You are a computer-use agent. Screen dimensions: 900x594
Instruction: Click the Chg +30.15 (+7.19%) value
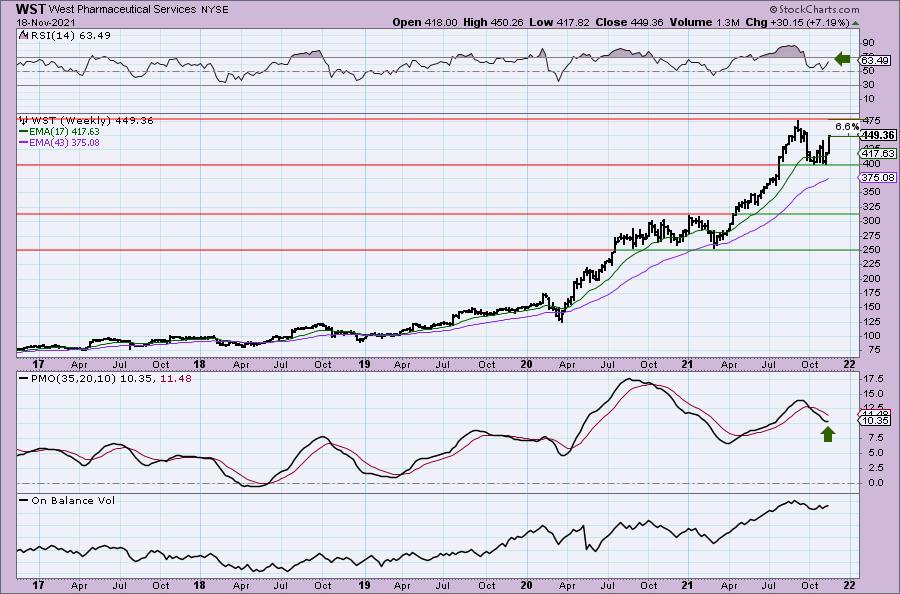(797, 22)
